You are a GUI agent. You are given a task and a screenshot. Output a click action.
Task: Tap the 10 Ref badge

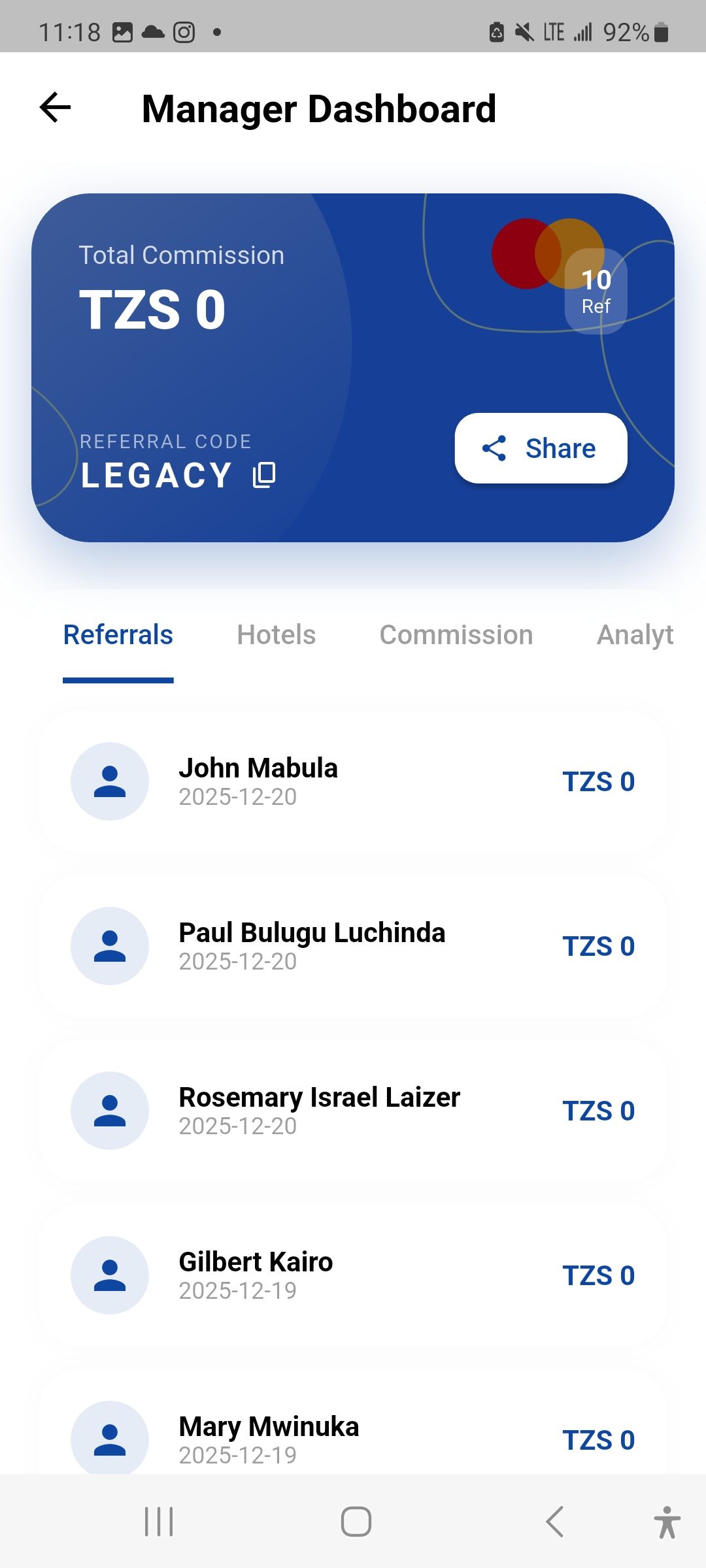[596, 292]
